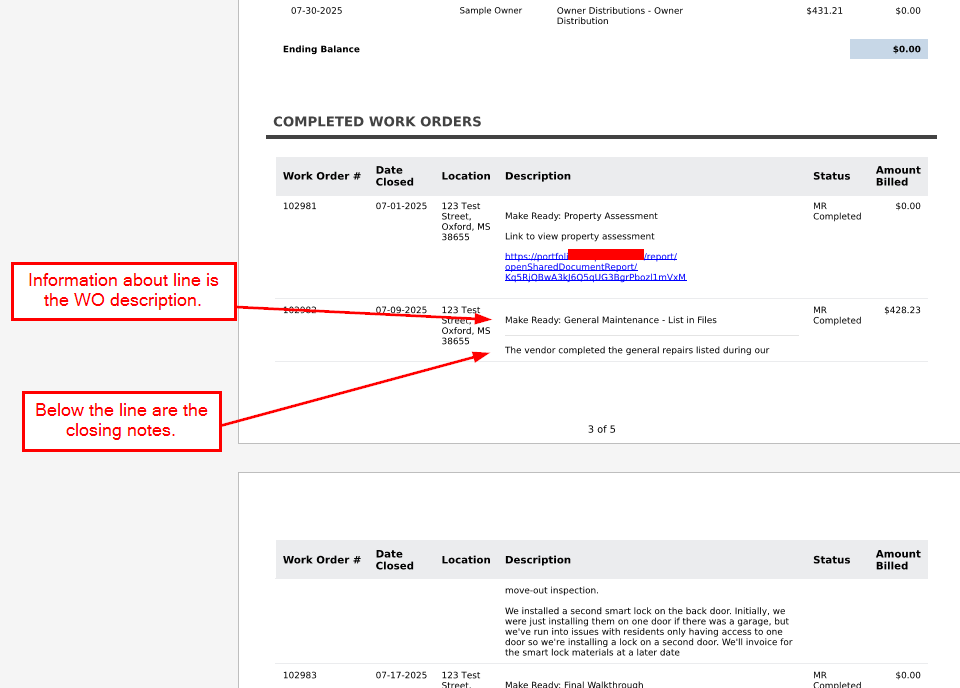Click the highlighted $0.00 ending balance cell
The image size is (960, 688).
[x=888, y=49]
